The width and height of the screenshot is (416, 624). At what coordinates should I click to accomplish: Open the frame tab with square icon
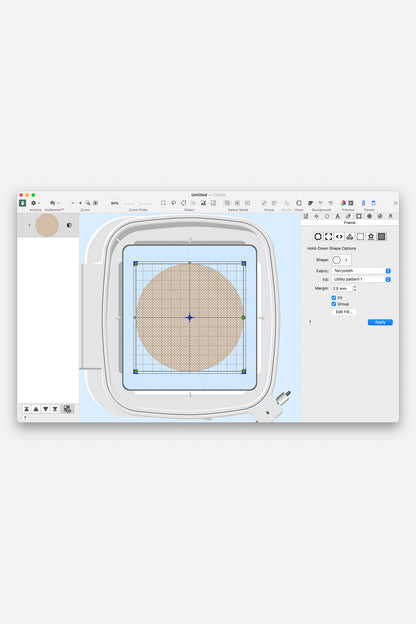click(x=359, y=216)
